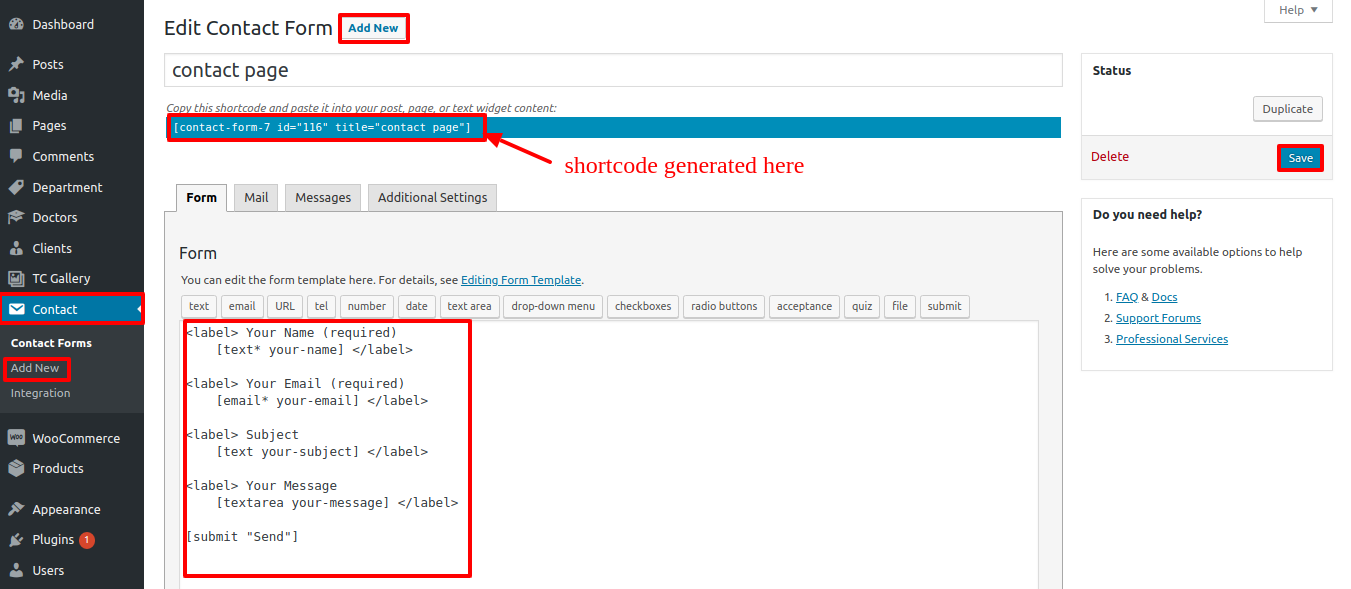Collapse the Contact submenu arrow

(138, 309)
